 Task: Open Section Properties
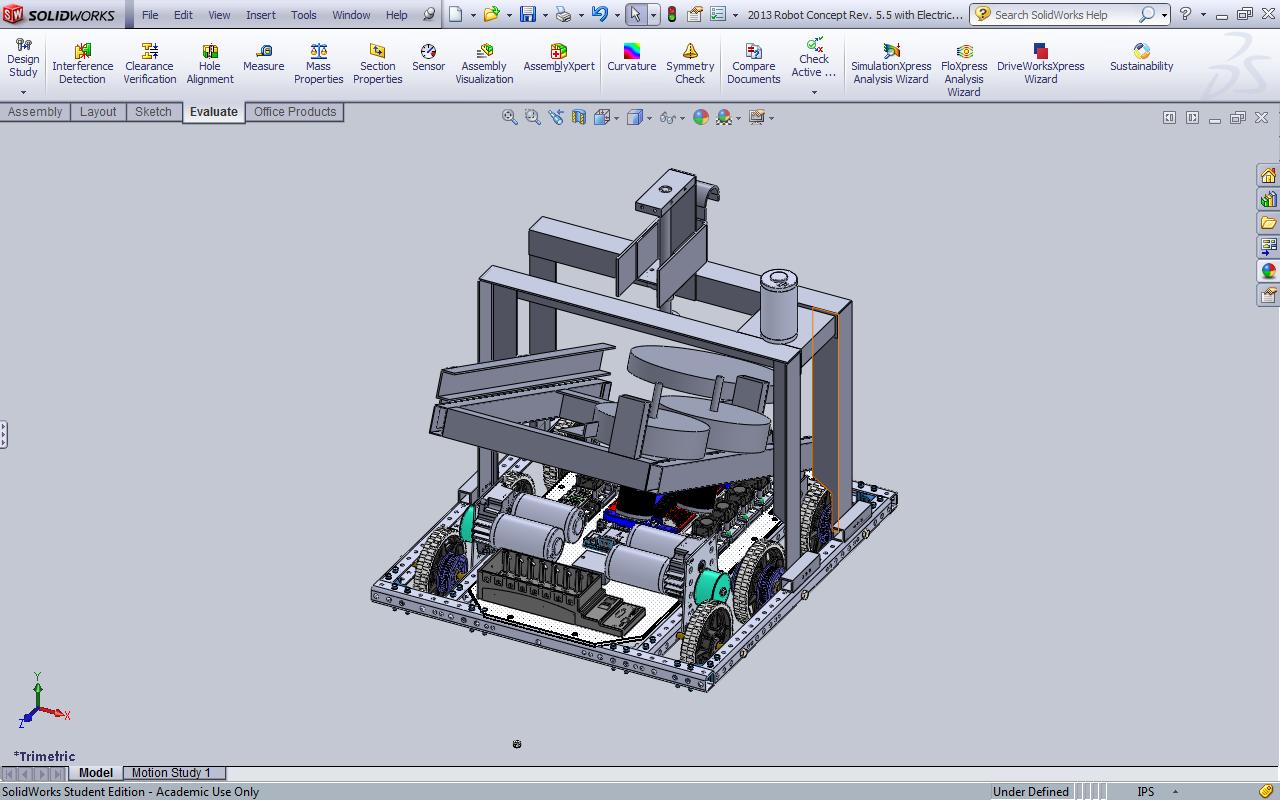377,64
